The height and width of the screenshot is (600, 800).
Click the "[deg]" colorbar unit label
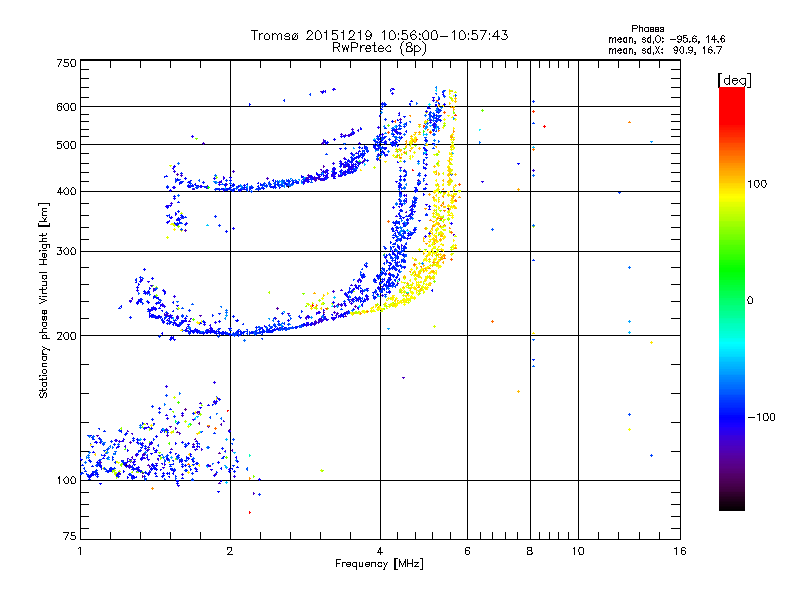coord(734,80)
